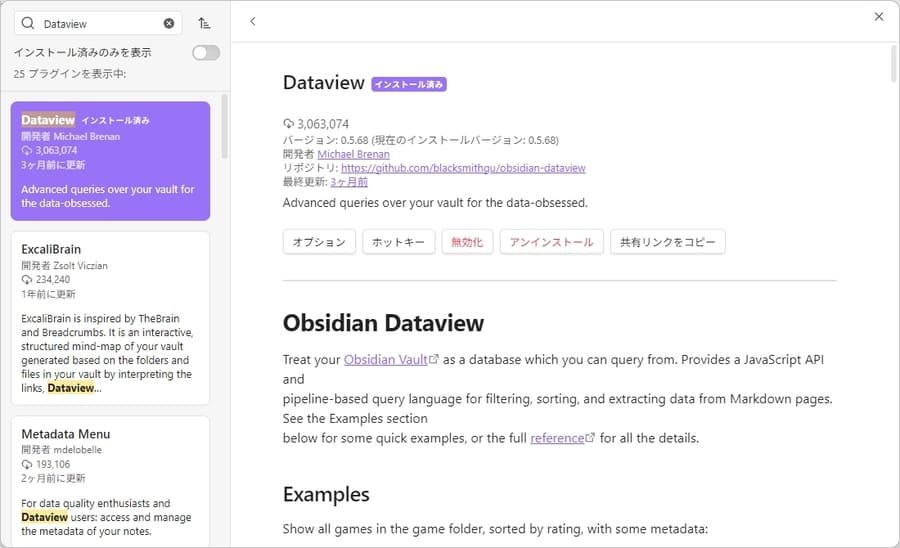This screenshot has width=900, height=548.
Task: Click the Examples heading
Action: pyautogui.click(x=326, y=495)
